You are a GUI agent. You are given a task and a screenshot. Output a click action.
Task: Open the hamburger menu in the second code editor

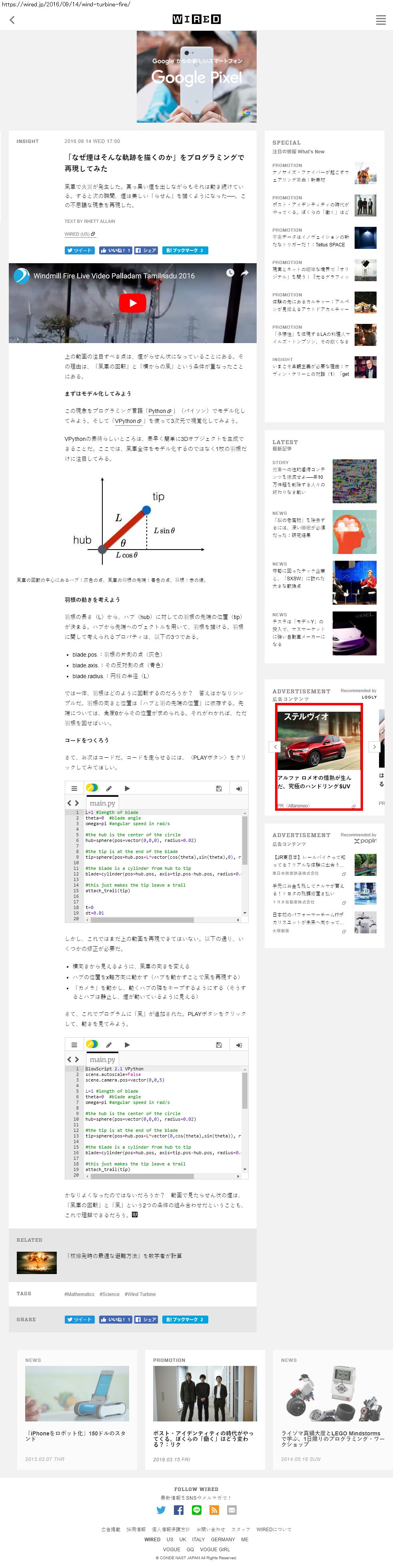click(x=74, y=1044)
